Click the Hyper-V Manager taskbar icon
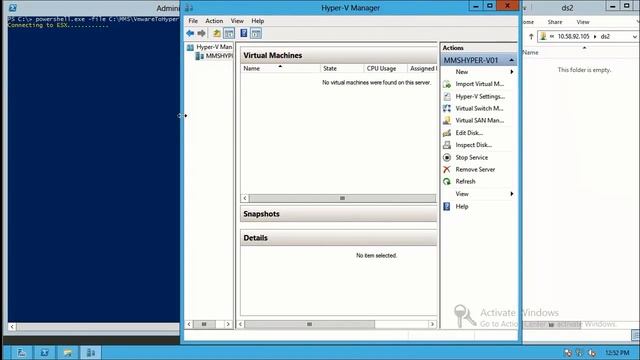This screenshot has width=640, height=360. 91,353
